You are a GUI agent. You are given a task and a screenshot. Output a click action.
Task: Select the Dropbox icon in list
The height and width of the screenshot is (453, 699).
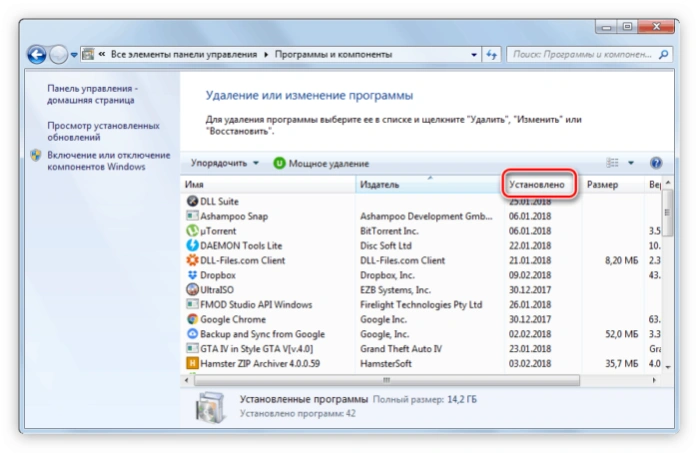click(x=192, y=275)
